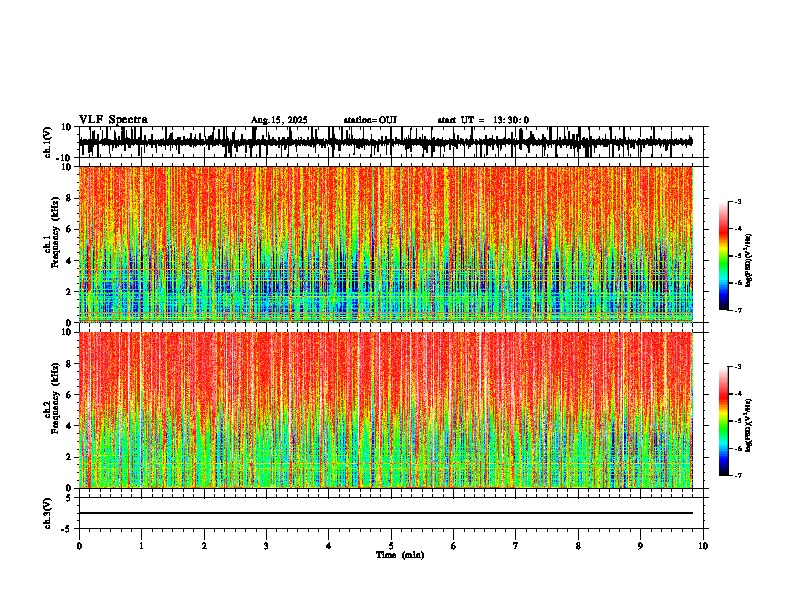
Task: Click time axis tick label "5"
Action: [391, 546]
